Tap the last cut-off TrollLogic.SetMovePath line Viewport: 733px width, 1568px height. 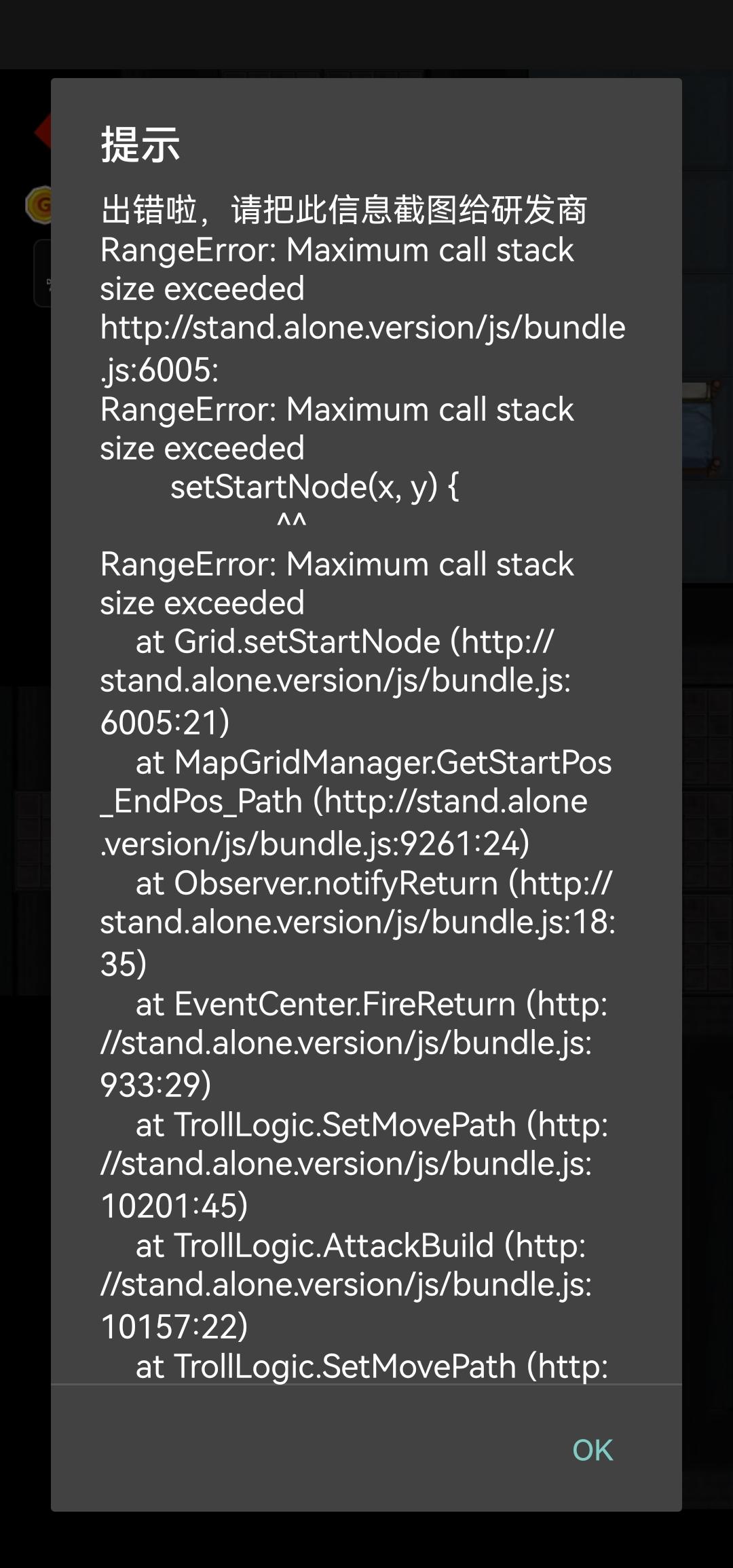(371, 1366)
